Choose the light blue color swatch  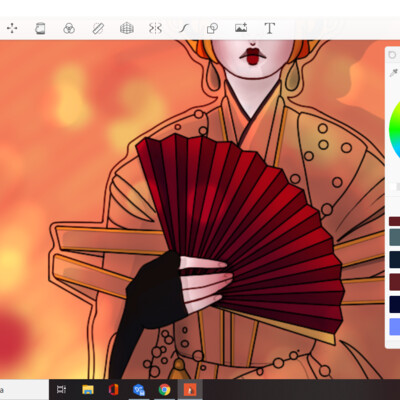click(x=395, y=327)
